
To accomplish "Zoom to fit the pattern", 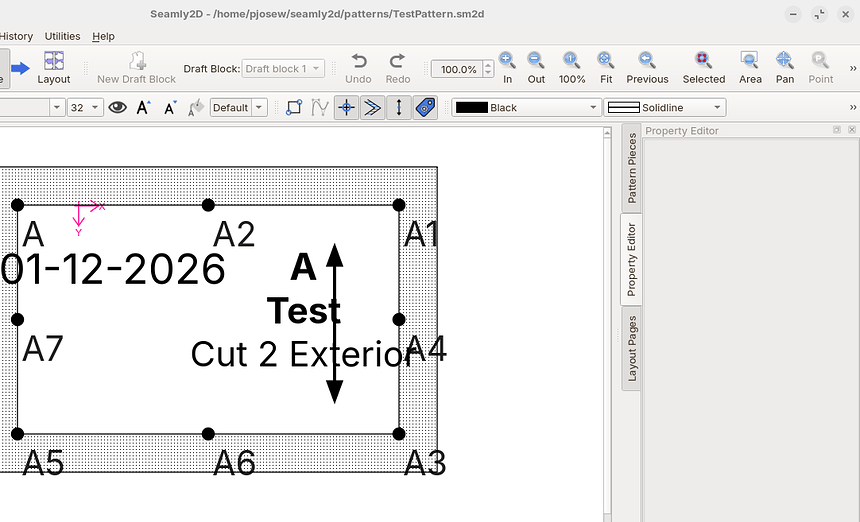I will 606,67.
